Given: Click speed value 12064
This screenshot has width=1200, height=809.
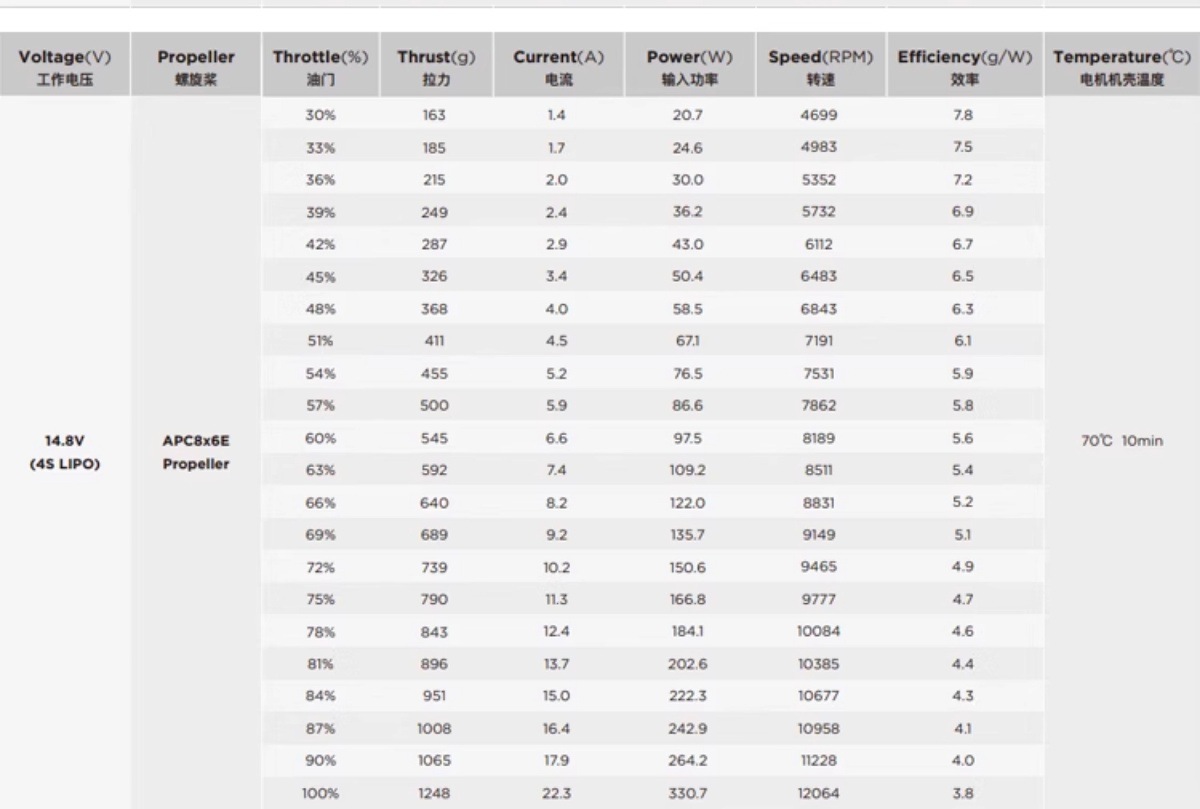Looking at the screenshot, I should point(819,793).
